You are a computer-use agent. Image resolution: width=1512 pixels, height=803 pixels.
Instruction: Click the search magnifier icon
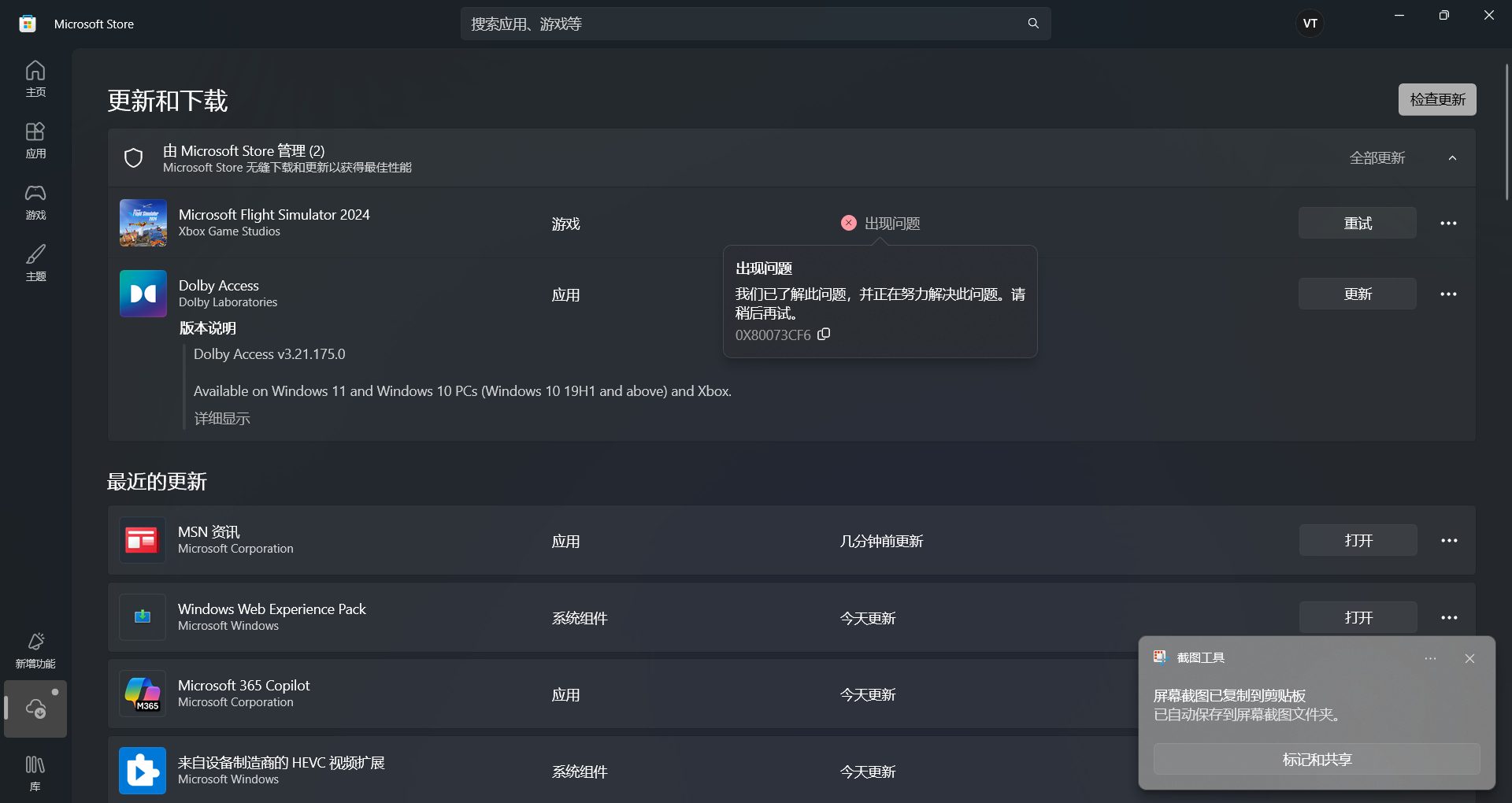click(1033, 24)
